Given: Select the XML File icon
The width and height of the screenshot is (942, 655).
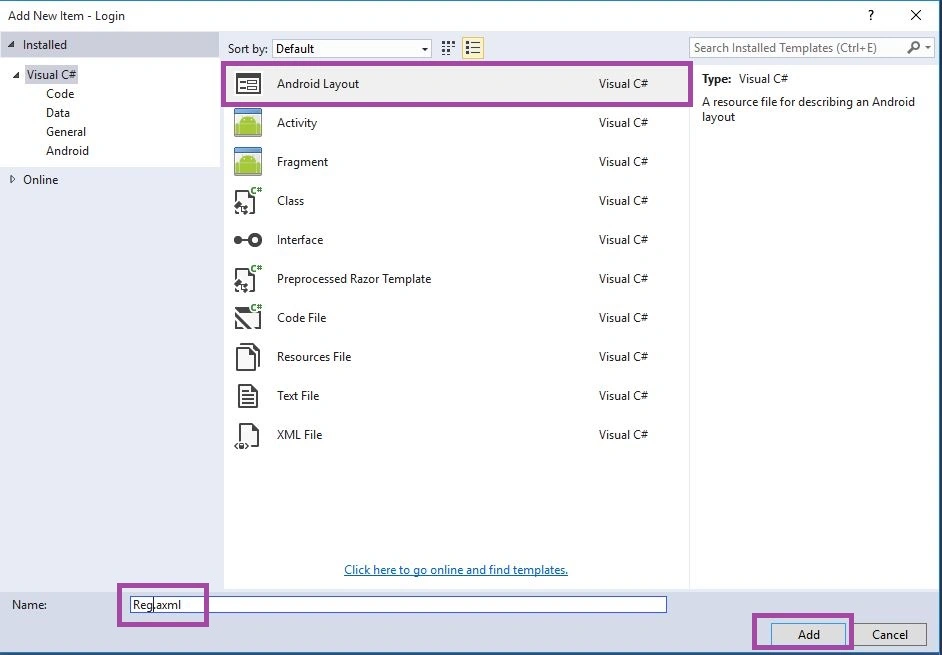Looking at the screenshot, I should 247,436.
